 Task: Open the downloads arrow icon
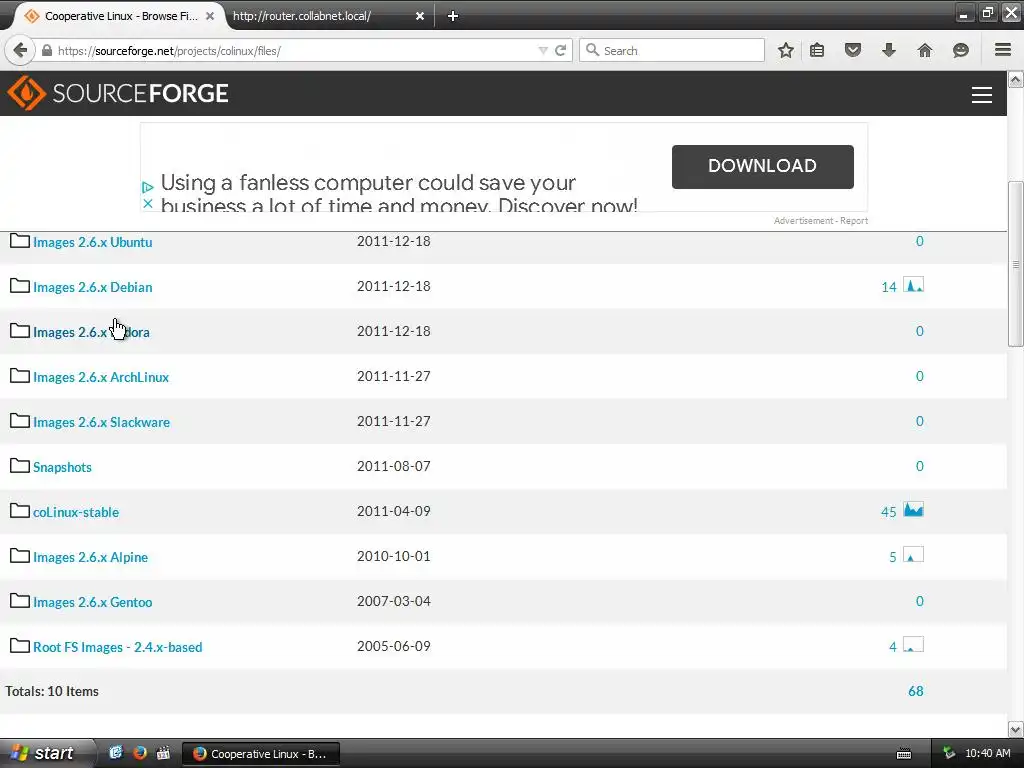889,50
